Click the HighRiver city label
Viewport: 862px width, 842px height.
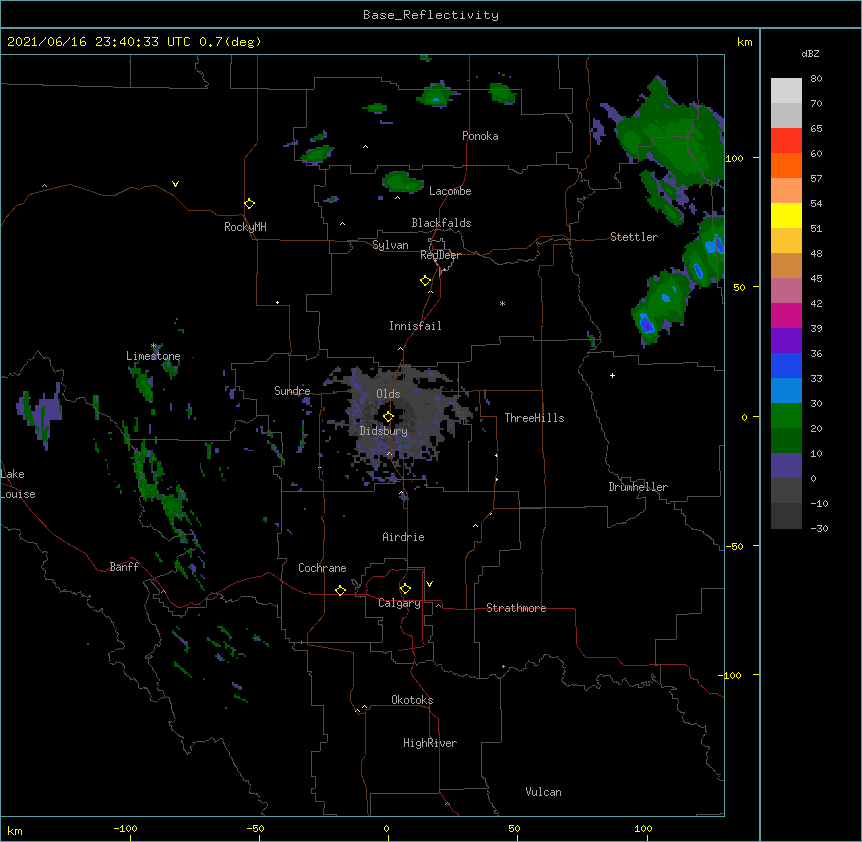click(430, 743)
